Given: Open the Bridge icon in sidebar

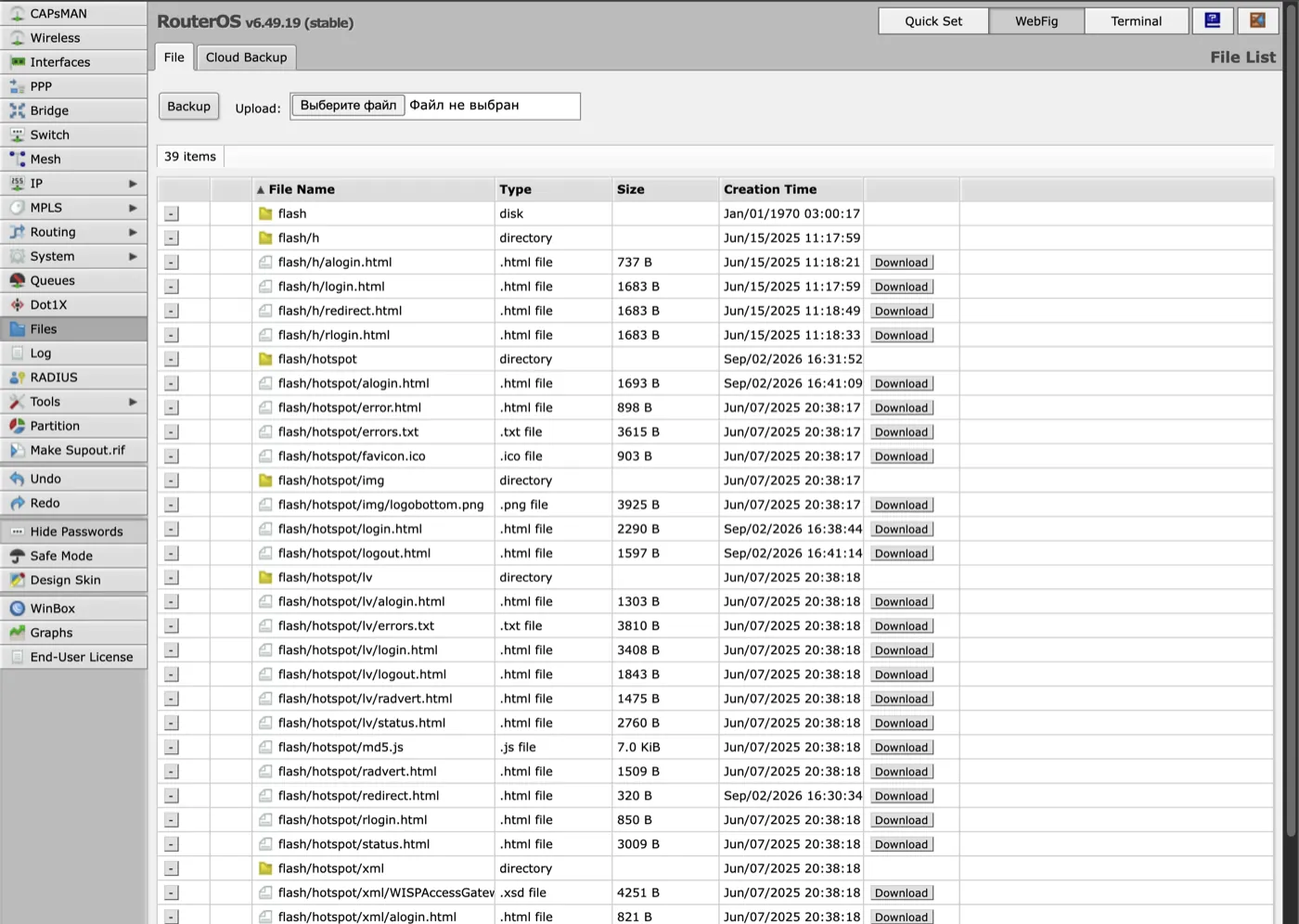Looking at the screenshot, I should 17,110.
